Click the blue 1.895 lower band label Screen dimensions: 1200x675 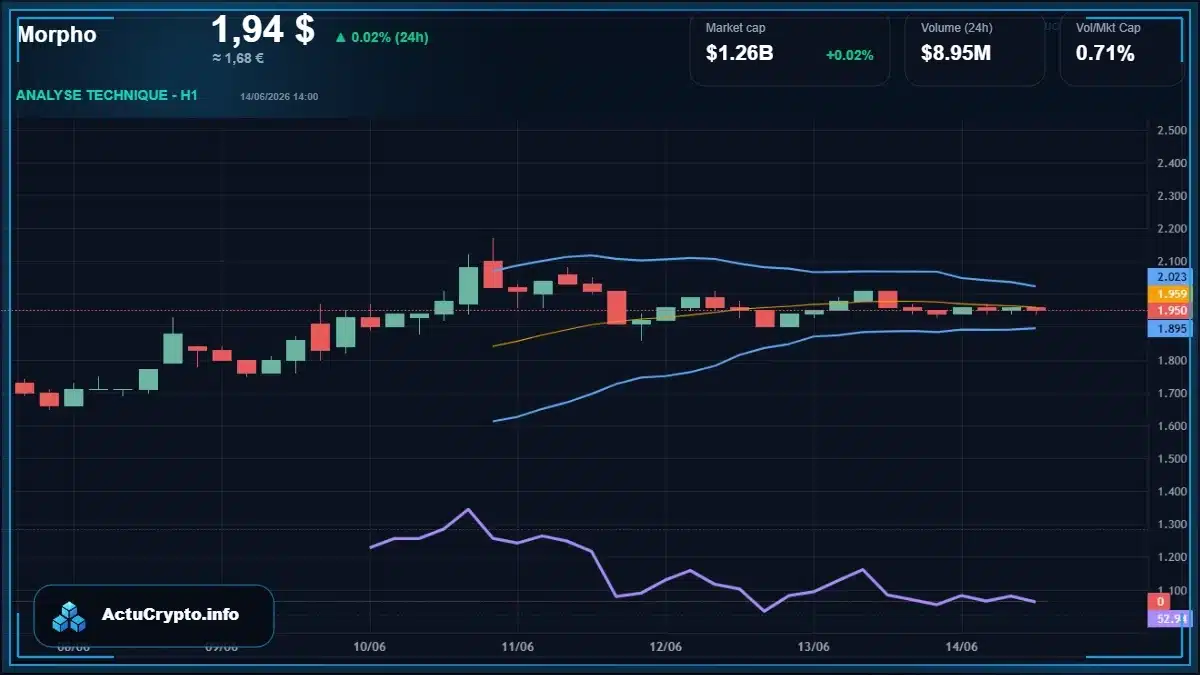[1167, 328]
